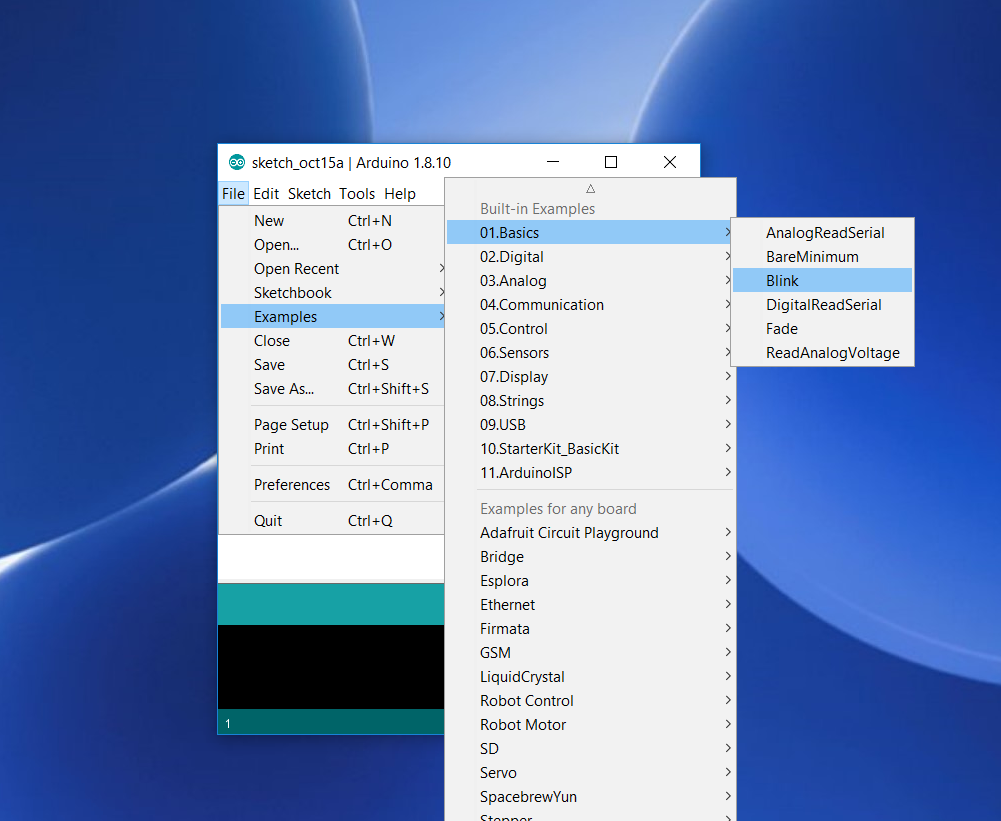Expand 05.Control examples submenu
This screenshot has width=1001, height=821.
pyautogui.click(x=590, y=329)
